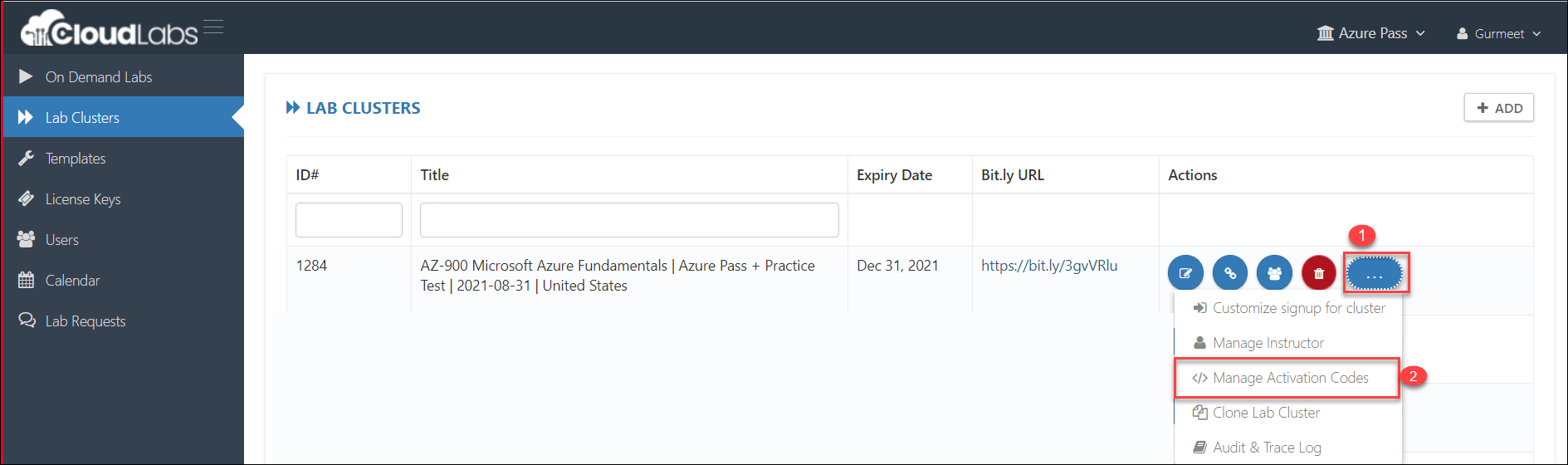Expand the Azure Pass dropdown
This screenshot has height=465, width=1568.
[x=1370, y=33]
